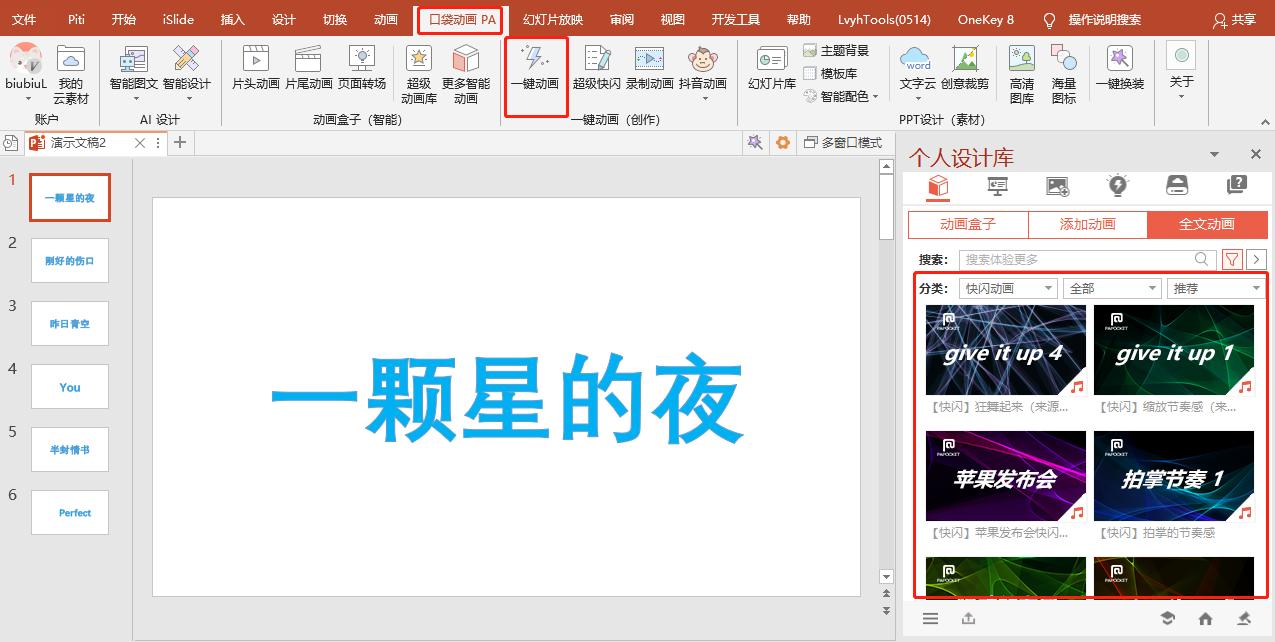1275x642 pixels.
Task: Select the 片头动画 tool
Action: click(255, 70)
